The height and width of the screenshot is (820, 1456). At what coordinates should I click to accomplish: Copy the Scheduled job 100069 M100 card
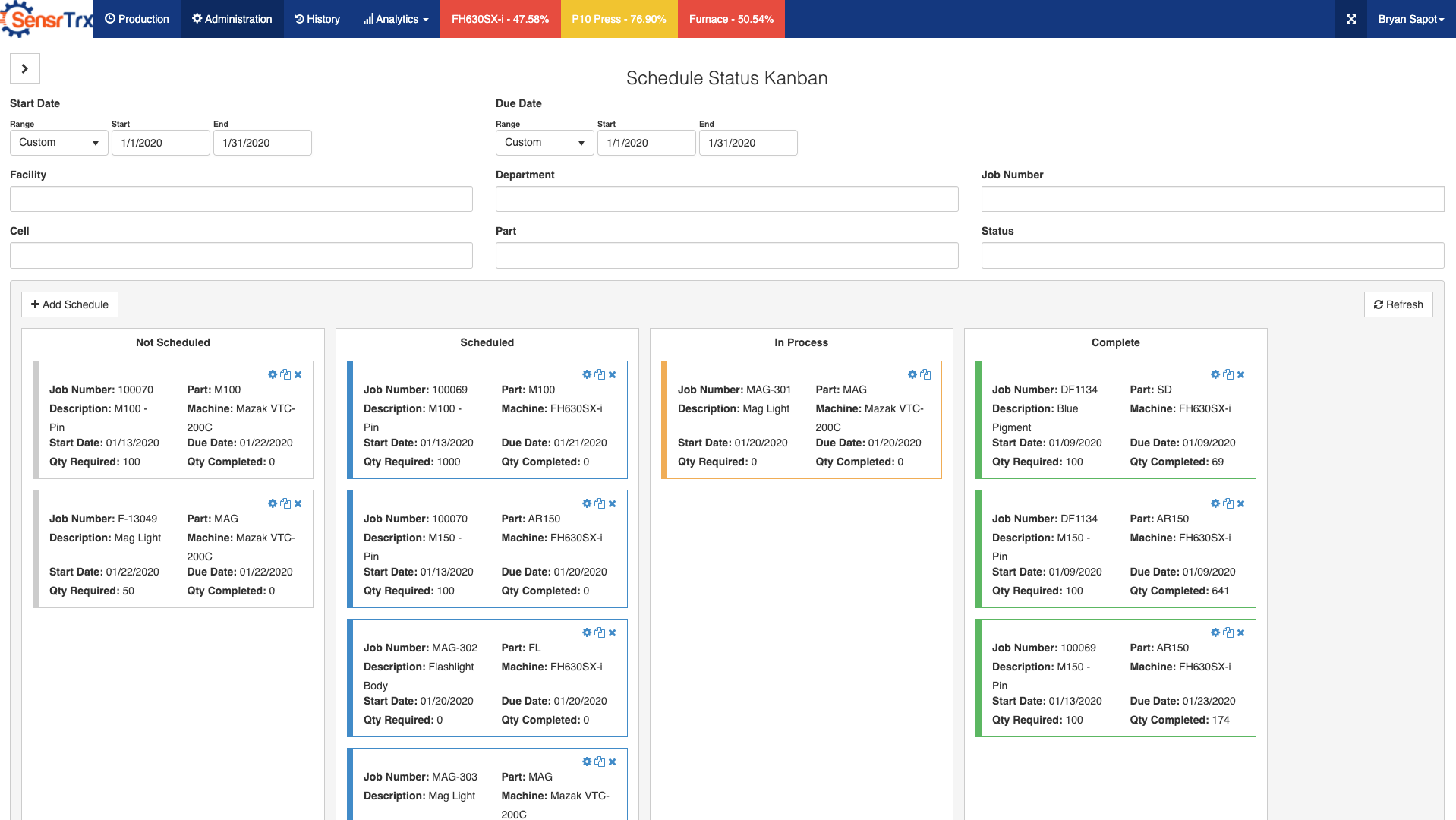click(x=600, y=374)
